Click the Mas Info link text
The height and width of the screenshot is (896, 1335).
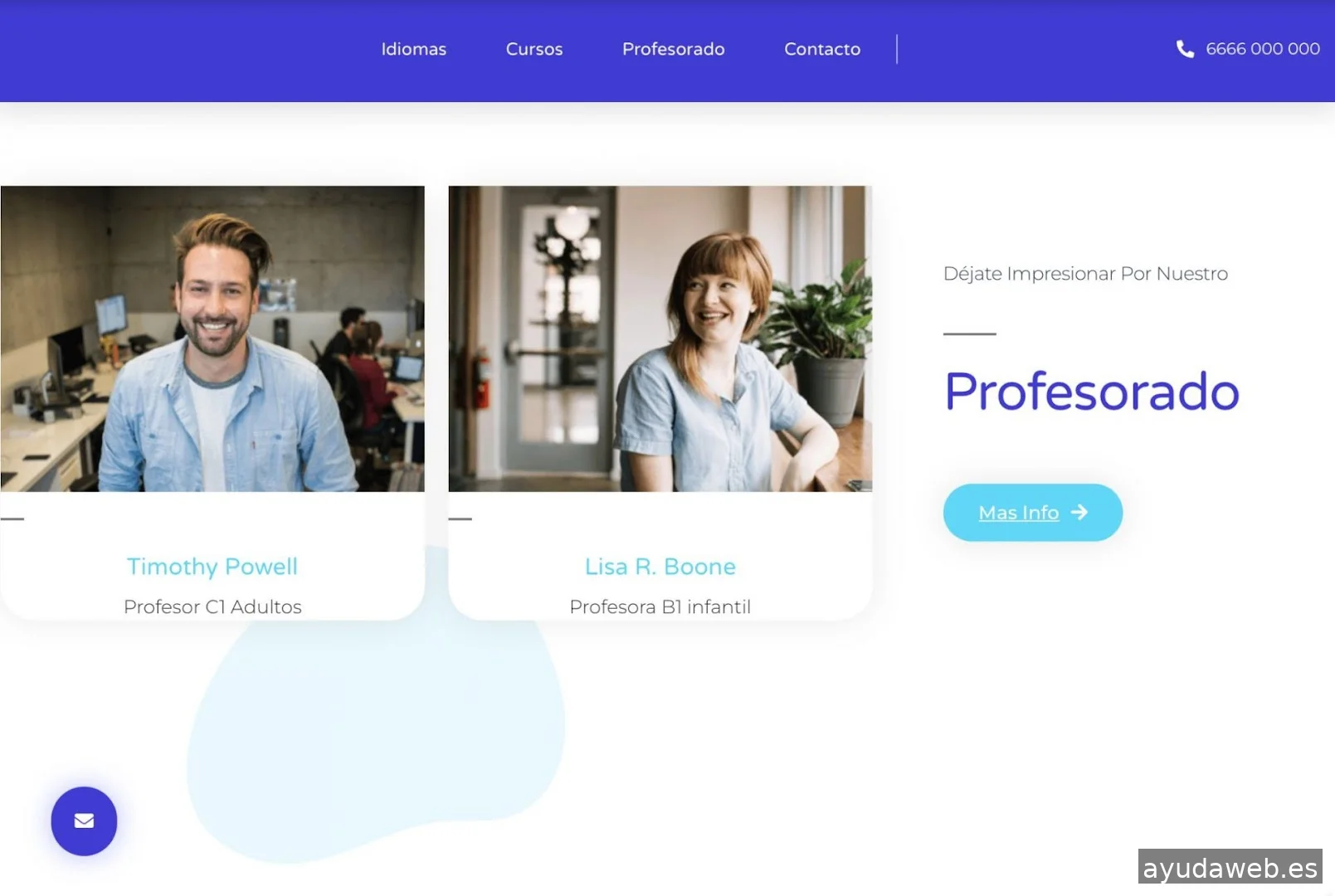[1019, 513]
